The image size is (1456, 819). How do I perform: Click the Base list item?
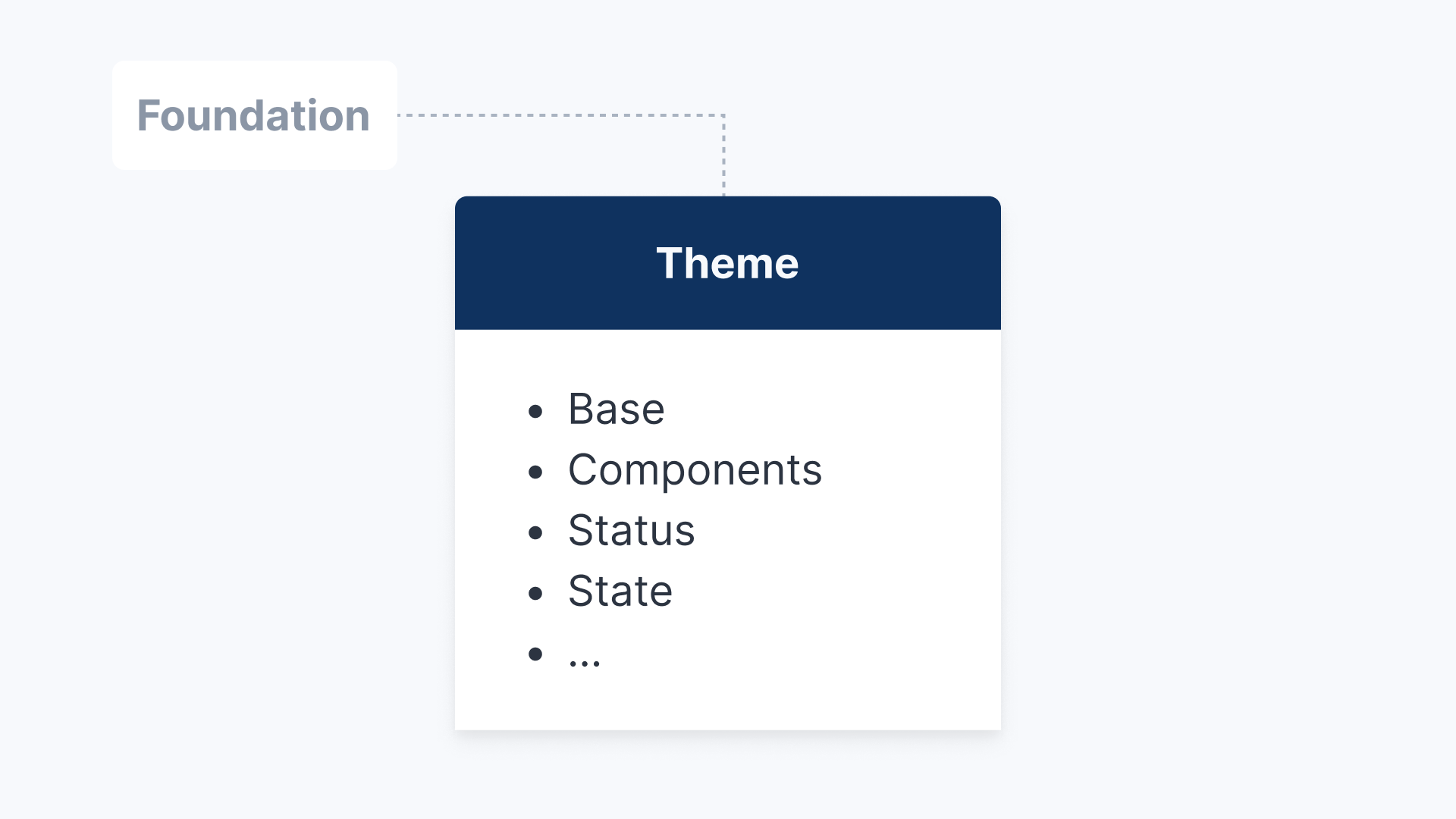tap(616, 409)
